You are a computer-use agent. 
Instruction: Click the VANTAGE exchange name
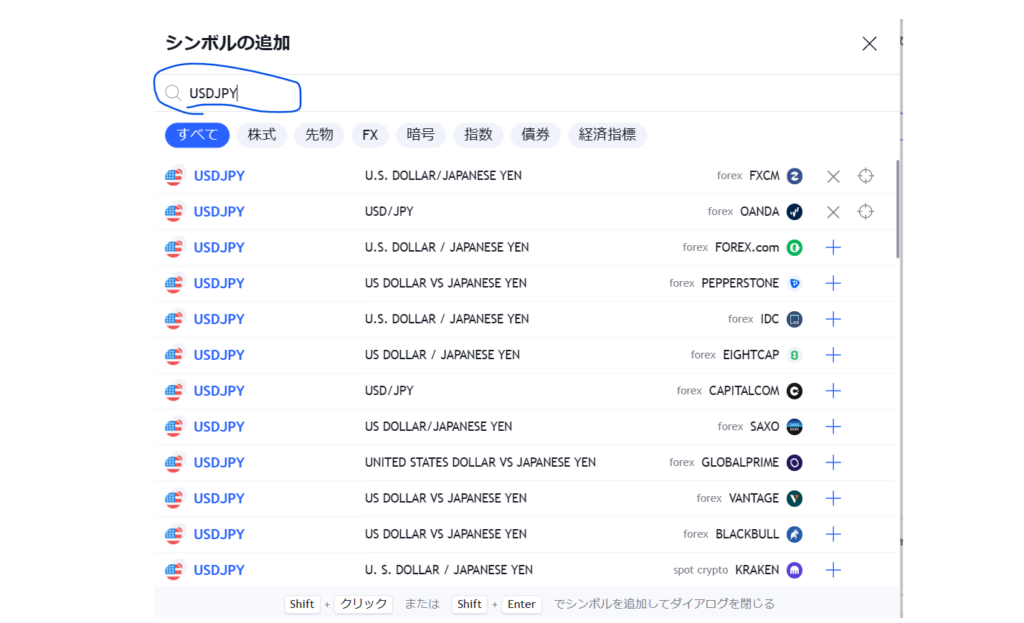pos(754,498)
